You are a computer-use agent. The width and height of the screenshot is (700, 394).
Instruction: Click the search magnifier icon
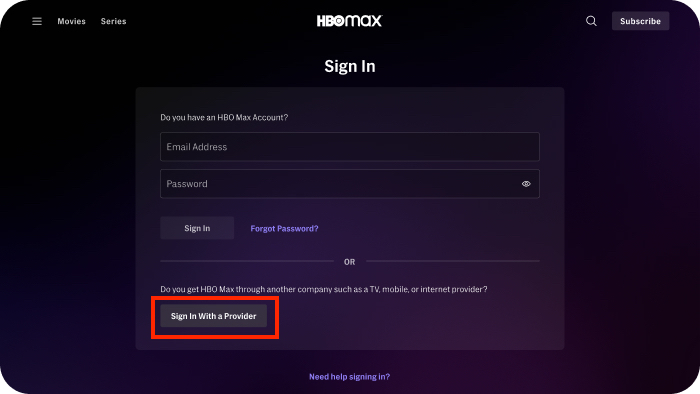tap(591, 21)
